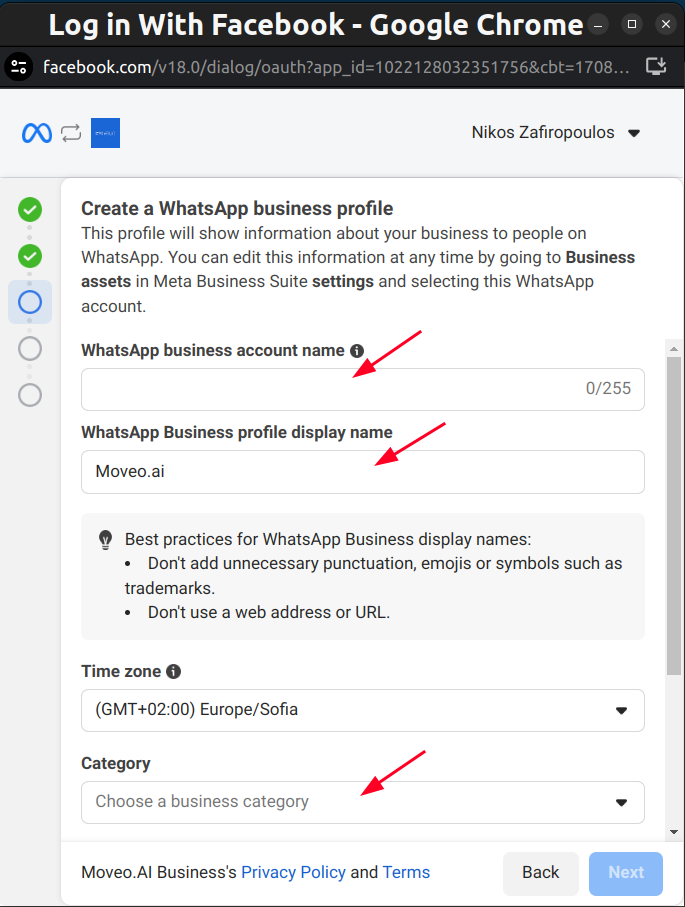The height and width of the screenshot is (907, 685).
Task: Click the blue Moveo app logo thumbnail
Action: coord(105,133)
